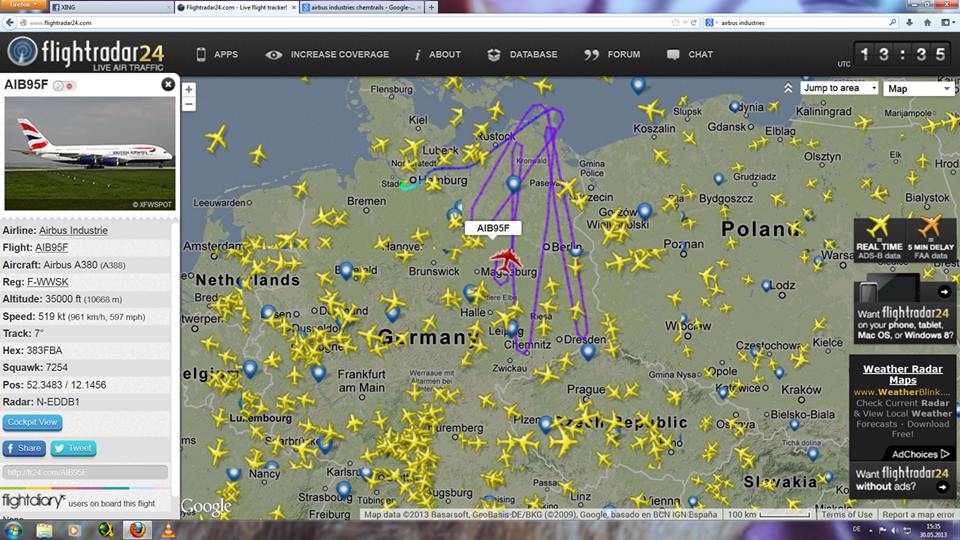Image resolution: width=960 pixels, height=540 pixels.
Task: Go to Firefox home page icon
Action: click(928, 23)
